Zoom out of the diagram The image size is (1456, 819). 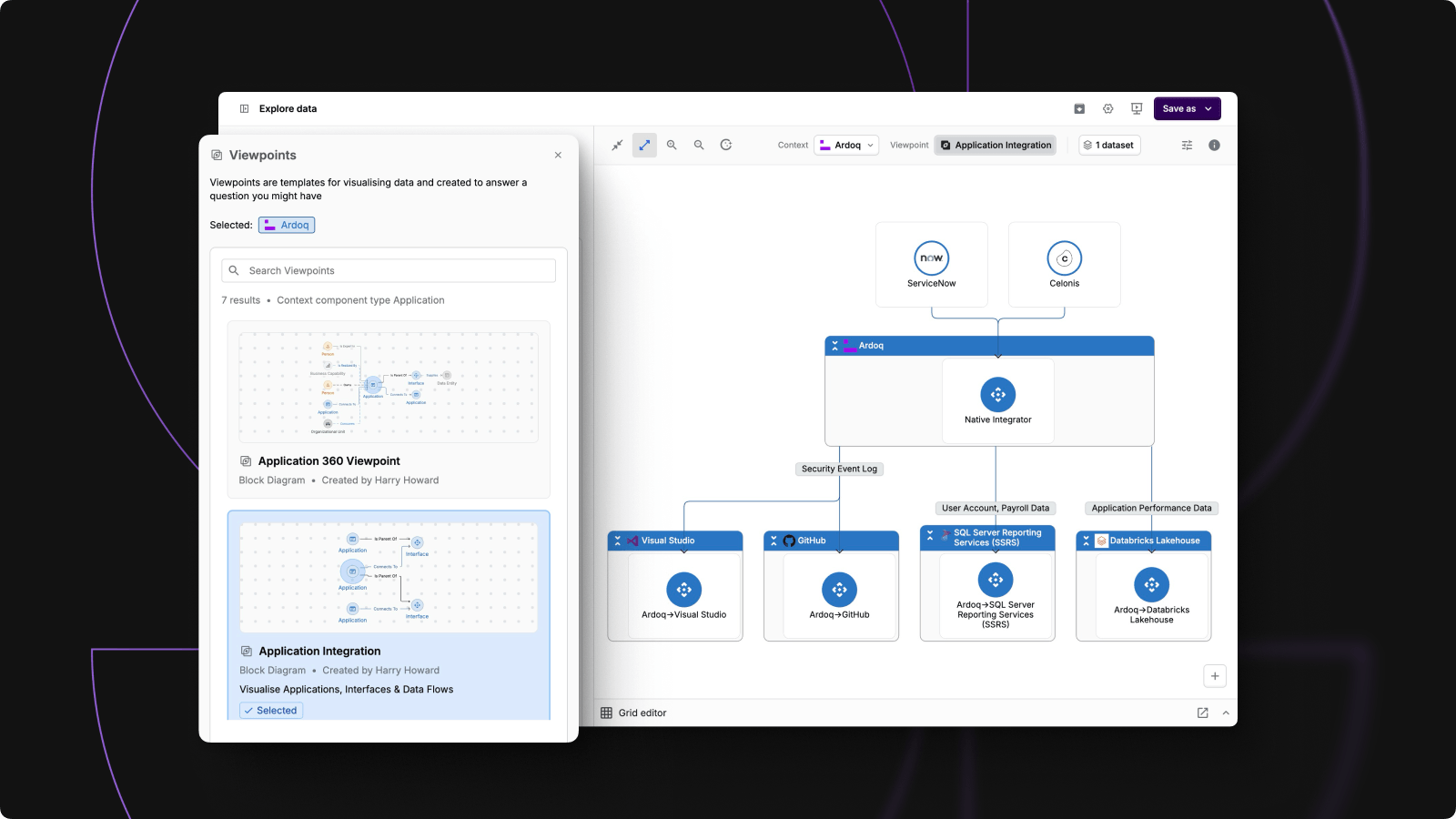click(x=699, y=145)
